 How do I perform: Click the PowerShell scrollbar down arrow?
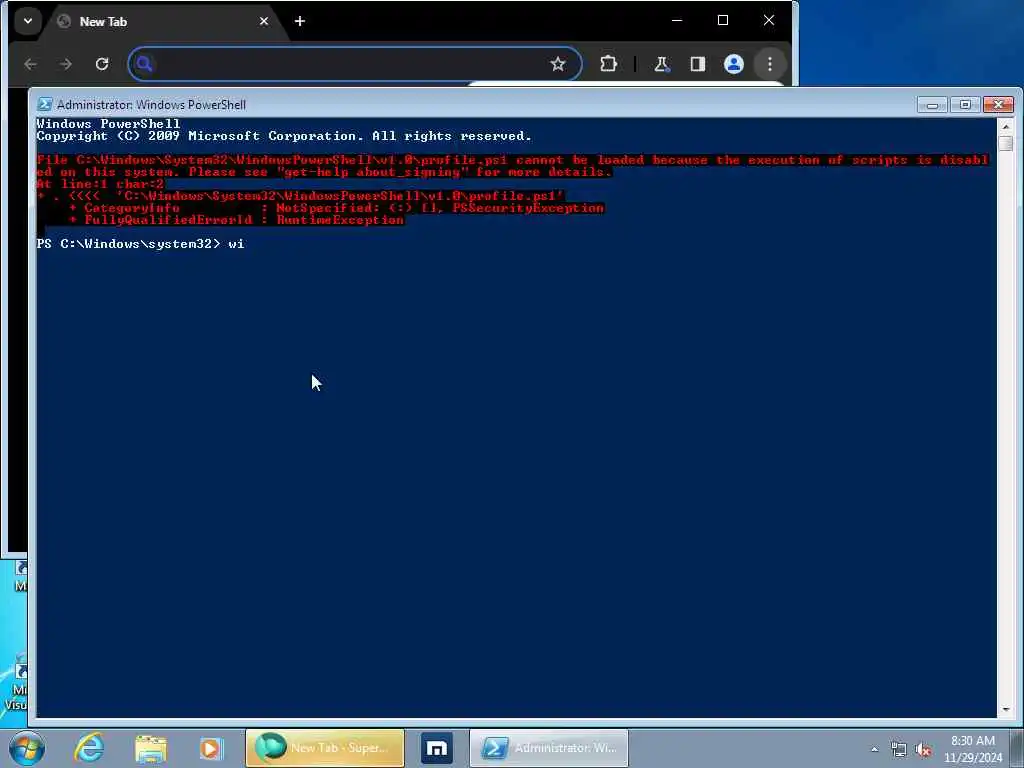1006,709
